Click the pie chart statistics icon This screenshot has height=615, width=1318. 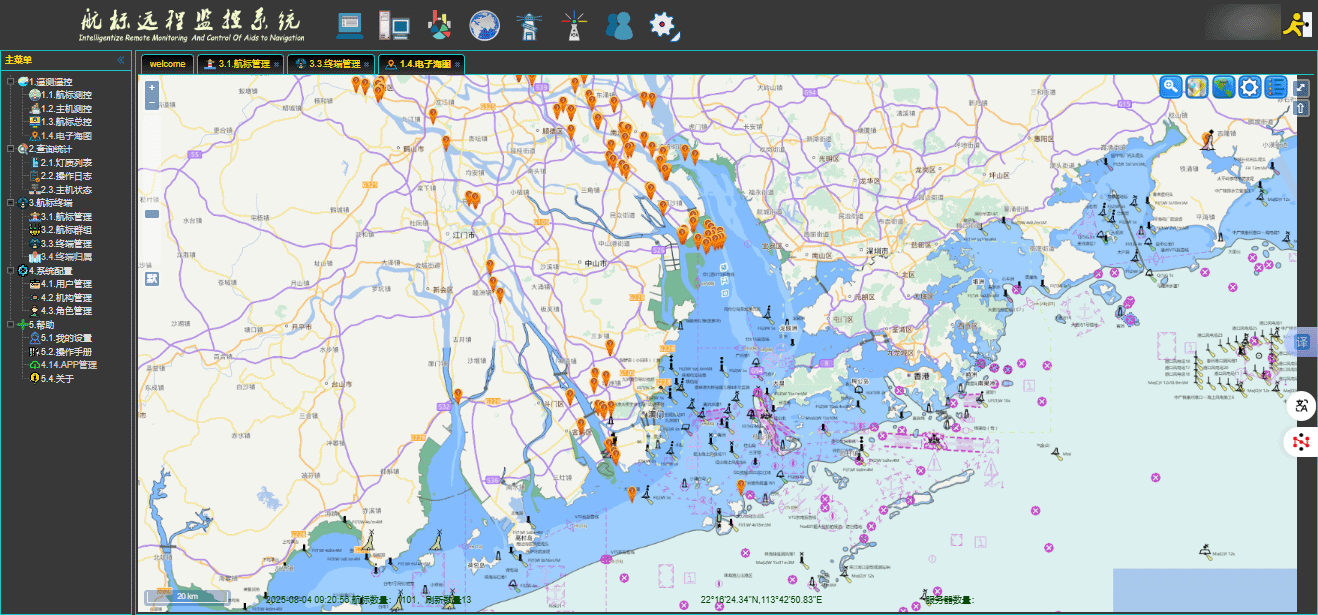pos(439,25)
